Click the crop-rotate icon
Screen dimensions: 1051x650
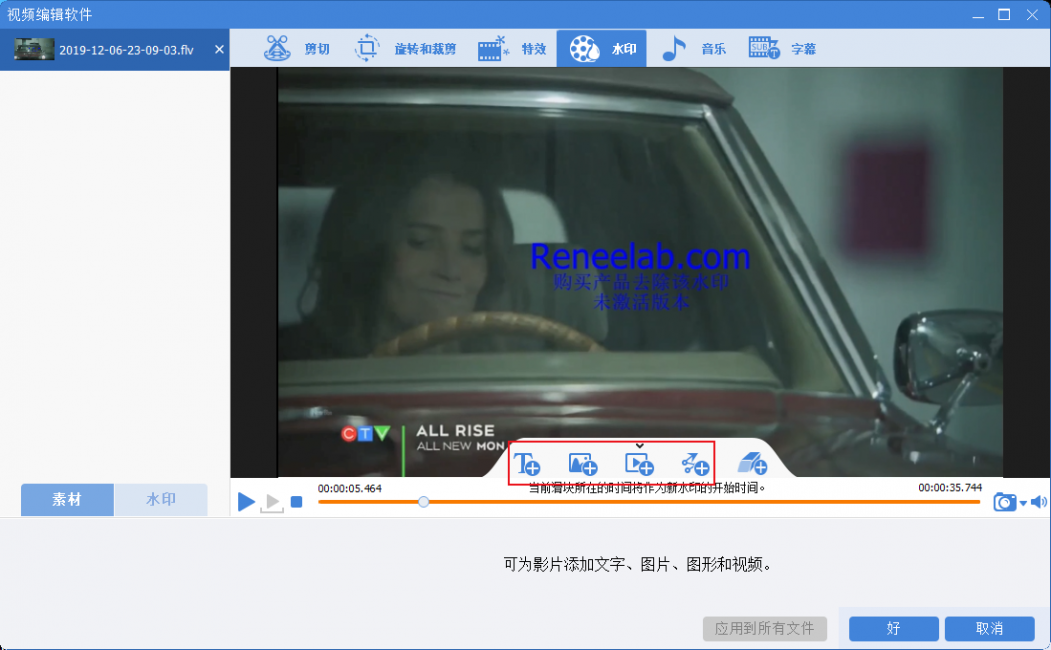point(367,48)
